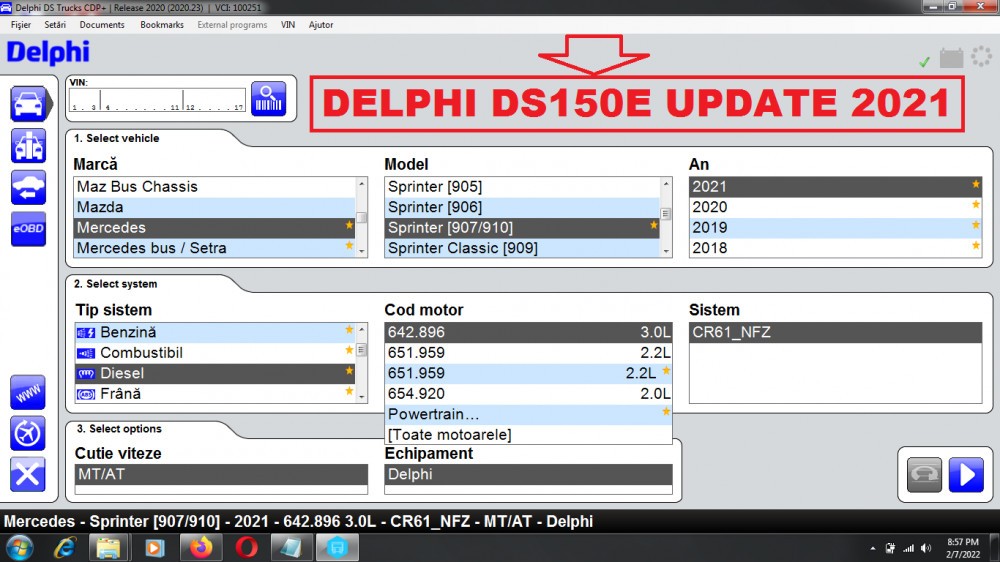Viewport: 1000px width, 562px height.
Task: Select Combustibil system type
Action: coord(215,353)
